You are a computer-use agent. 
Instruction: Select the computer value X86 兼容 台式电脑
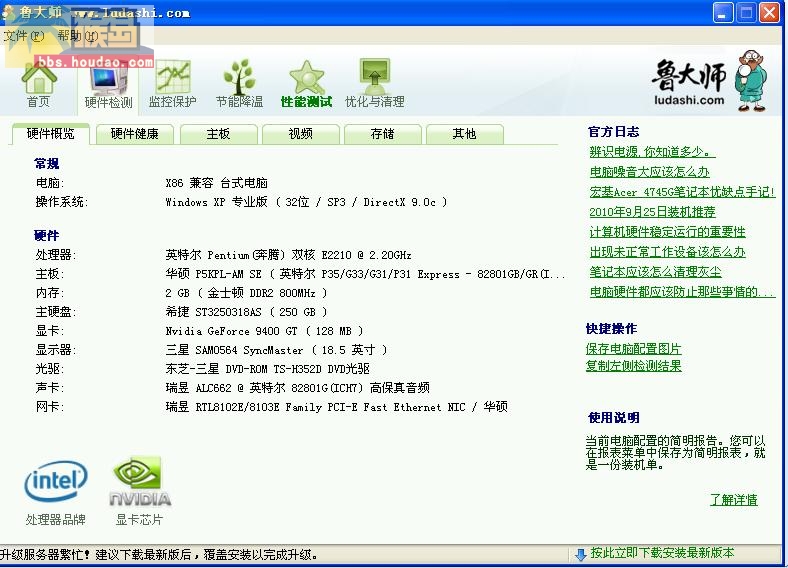coord(217,183)
